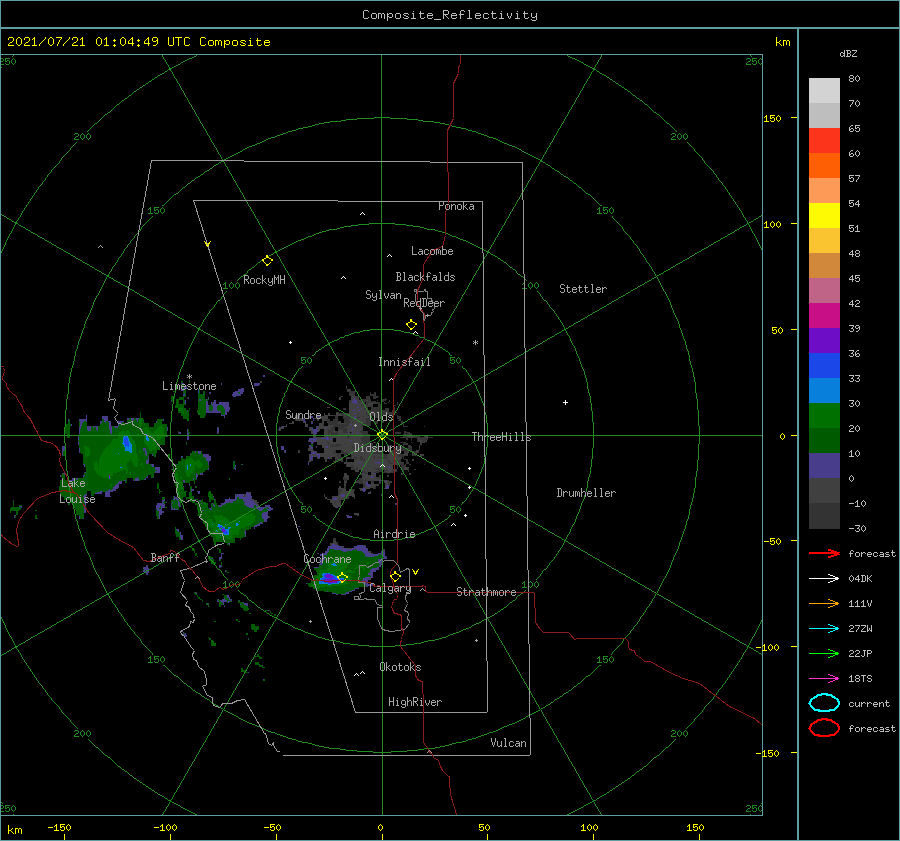Screen dimensions: 900x841
Task: Click the HighRiver label
Action: [x=415, y=702]
